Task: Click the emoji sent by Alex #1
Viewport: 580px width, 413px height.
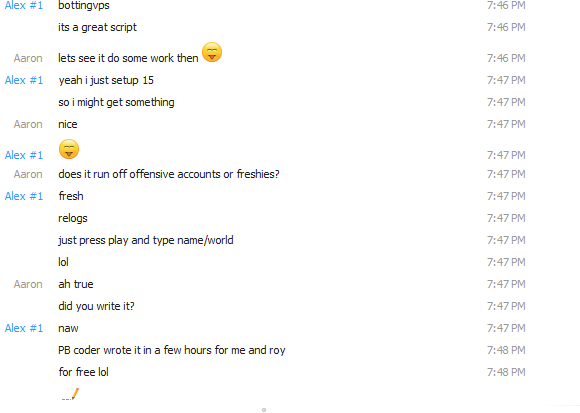Action: click(x=69, y=149)
